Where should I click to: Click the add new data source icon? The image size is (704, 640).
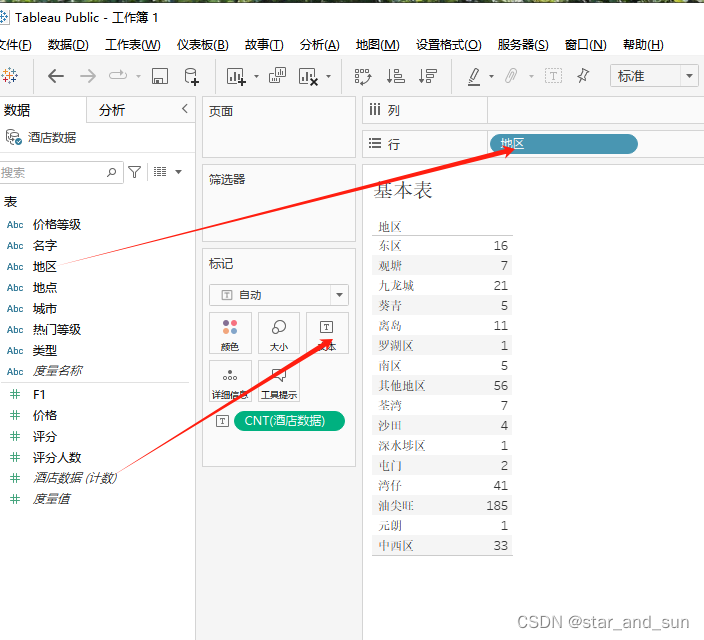[191, 76]
